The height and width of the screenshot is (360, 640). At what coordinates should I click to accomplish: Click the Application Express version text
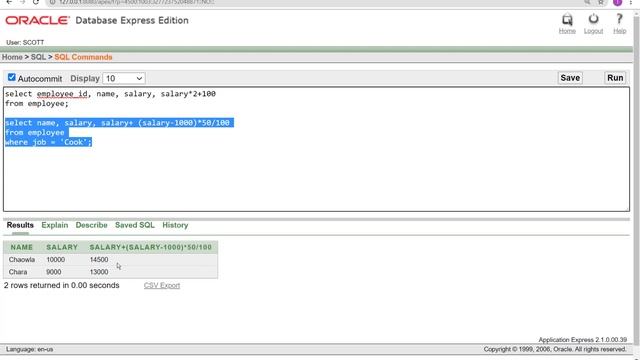pyautogui.click(x=582, y=340)
